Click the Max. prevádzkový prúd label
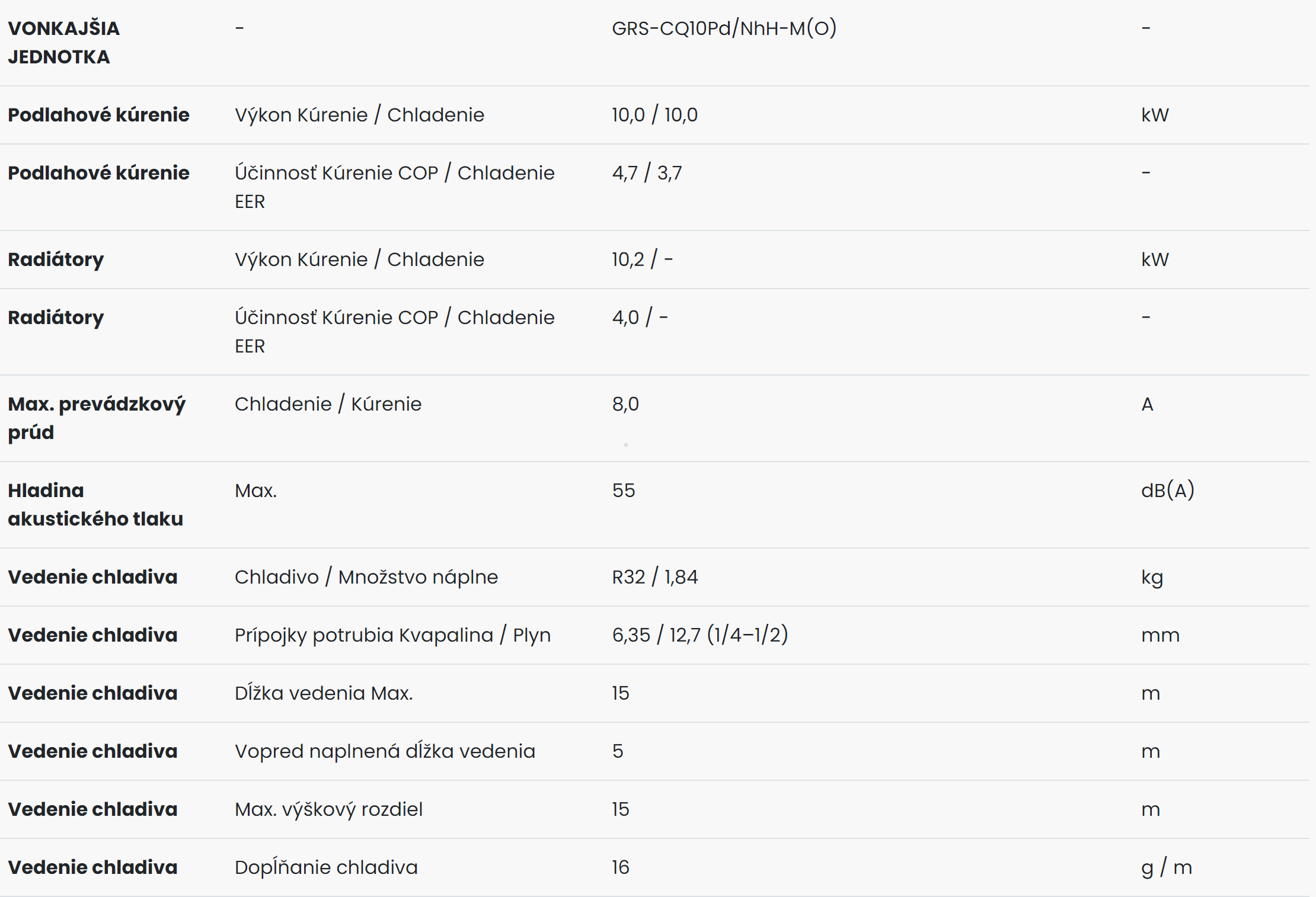 [97, 418]
